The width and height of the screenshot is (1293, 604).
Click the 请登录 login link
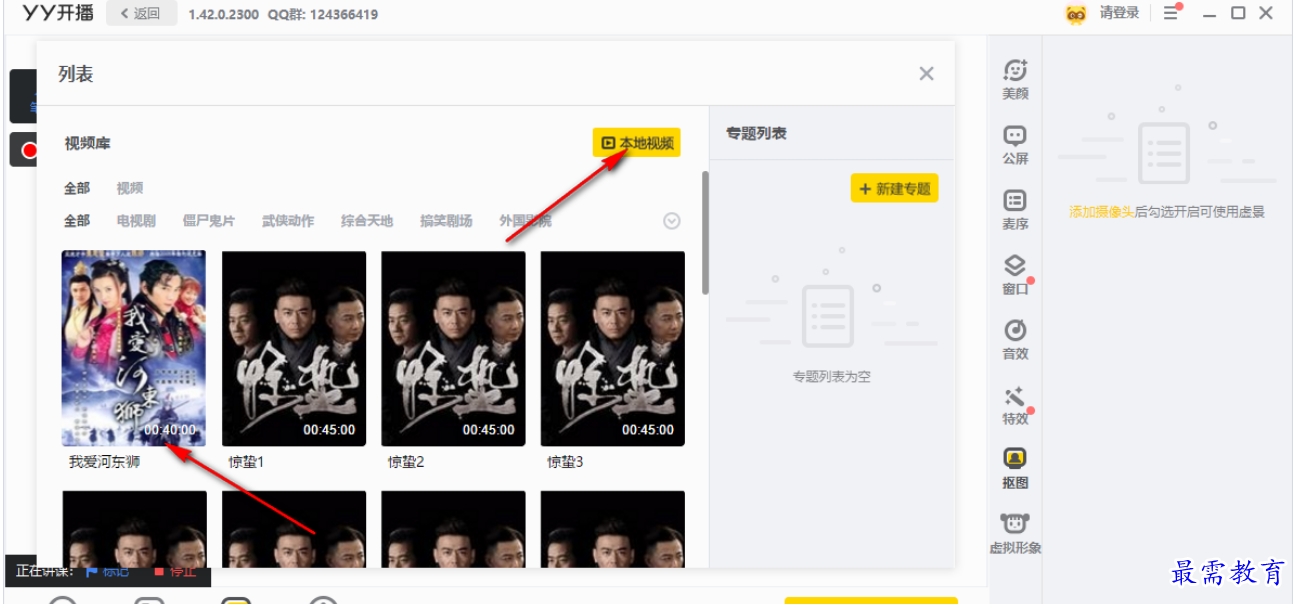[1120, 13]
